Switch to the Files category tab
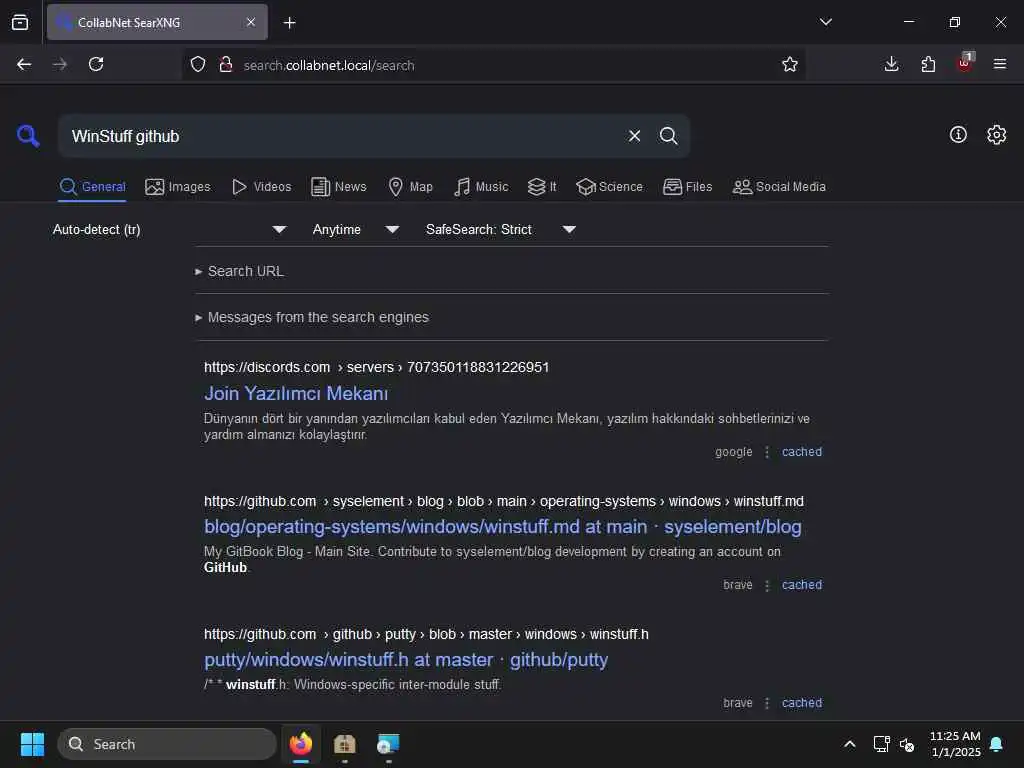This screenshot has width=1024, height=768. 687,187
